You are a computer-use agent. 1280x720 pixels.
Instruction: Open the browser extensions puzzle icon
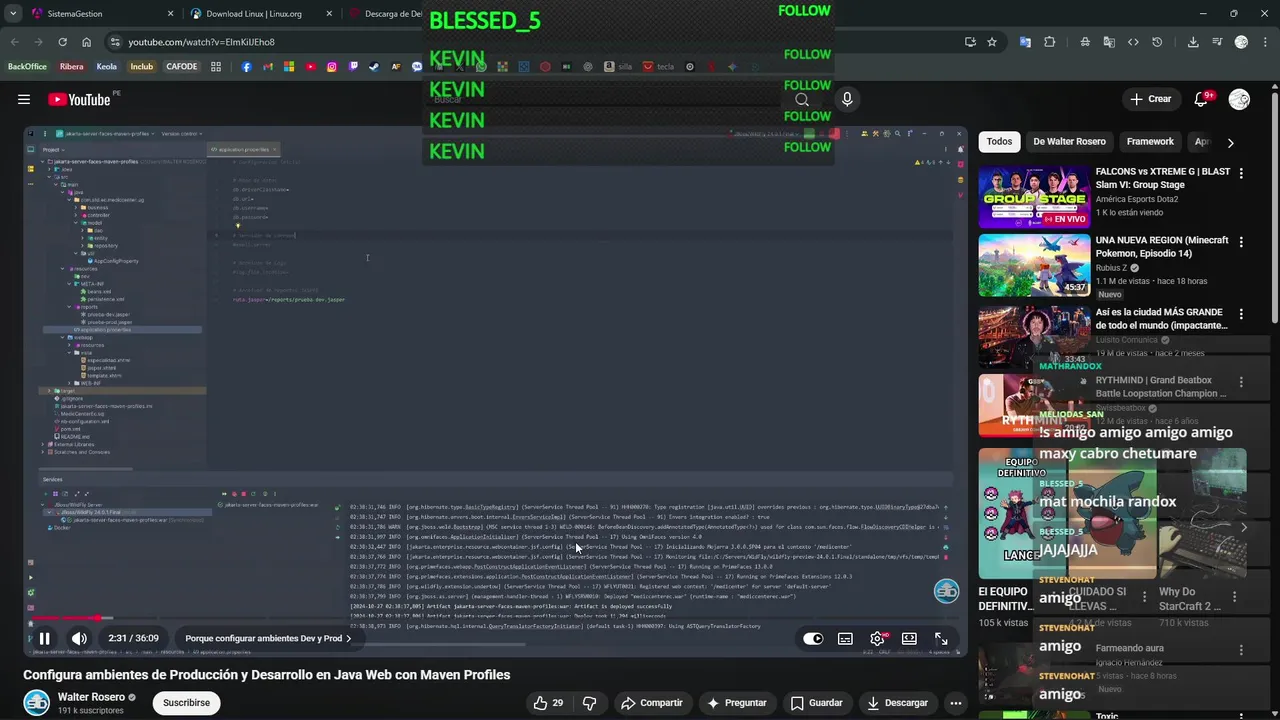coord(1049,42)
